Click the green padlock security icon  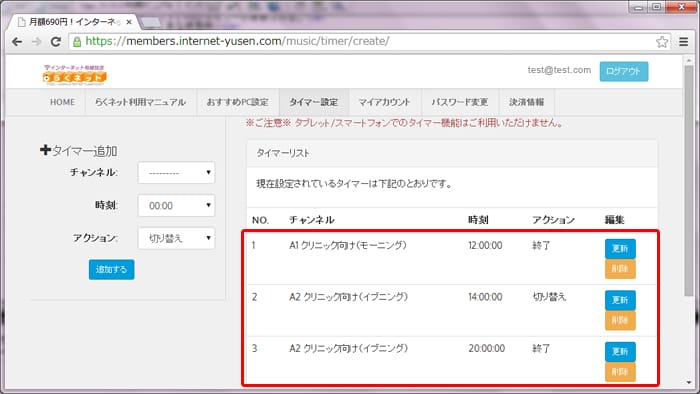77,42
